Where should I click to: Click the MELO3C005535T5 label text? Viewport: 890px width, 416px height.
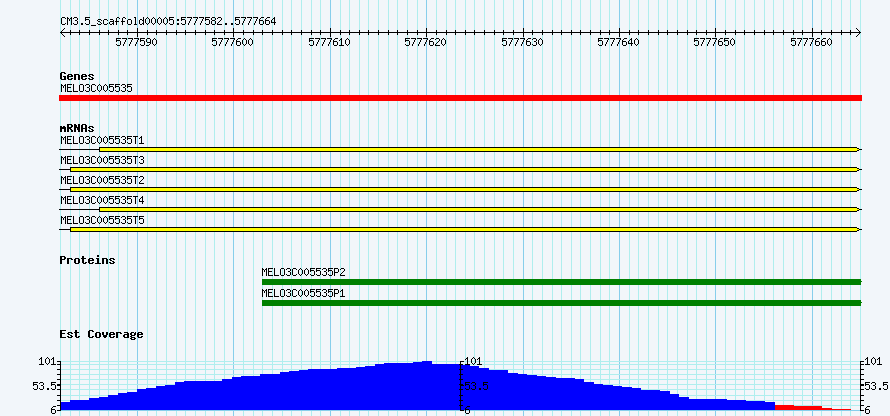pyautogui.click(x=102, y=220)
